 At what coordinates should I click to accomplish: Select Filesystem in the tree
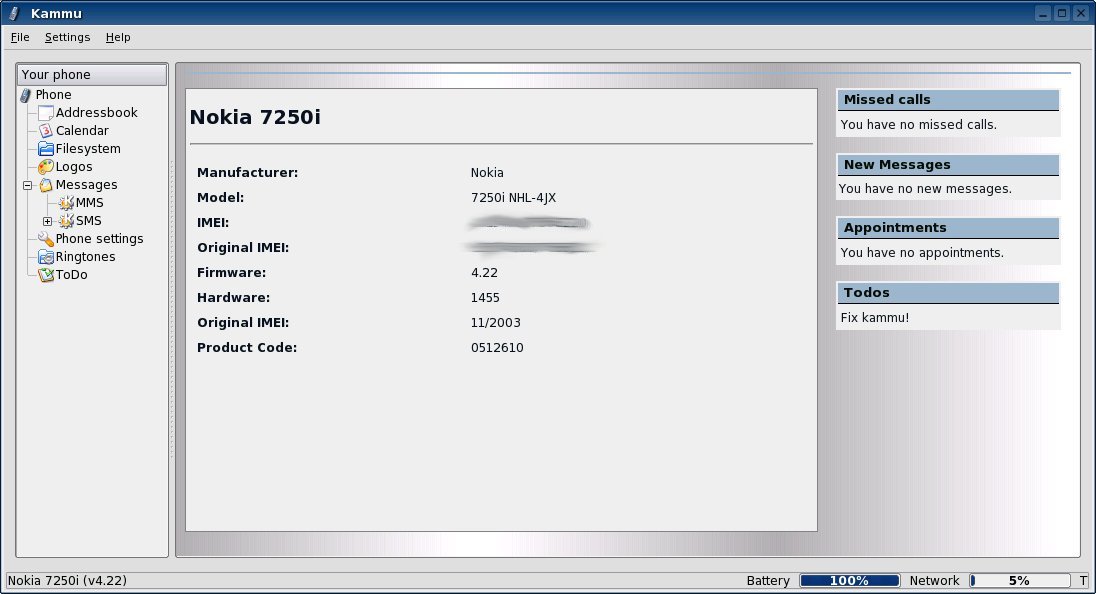[88, 149]
